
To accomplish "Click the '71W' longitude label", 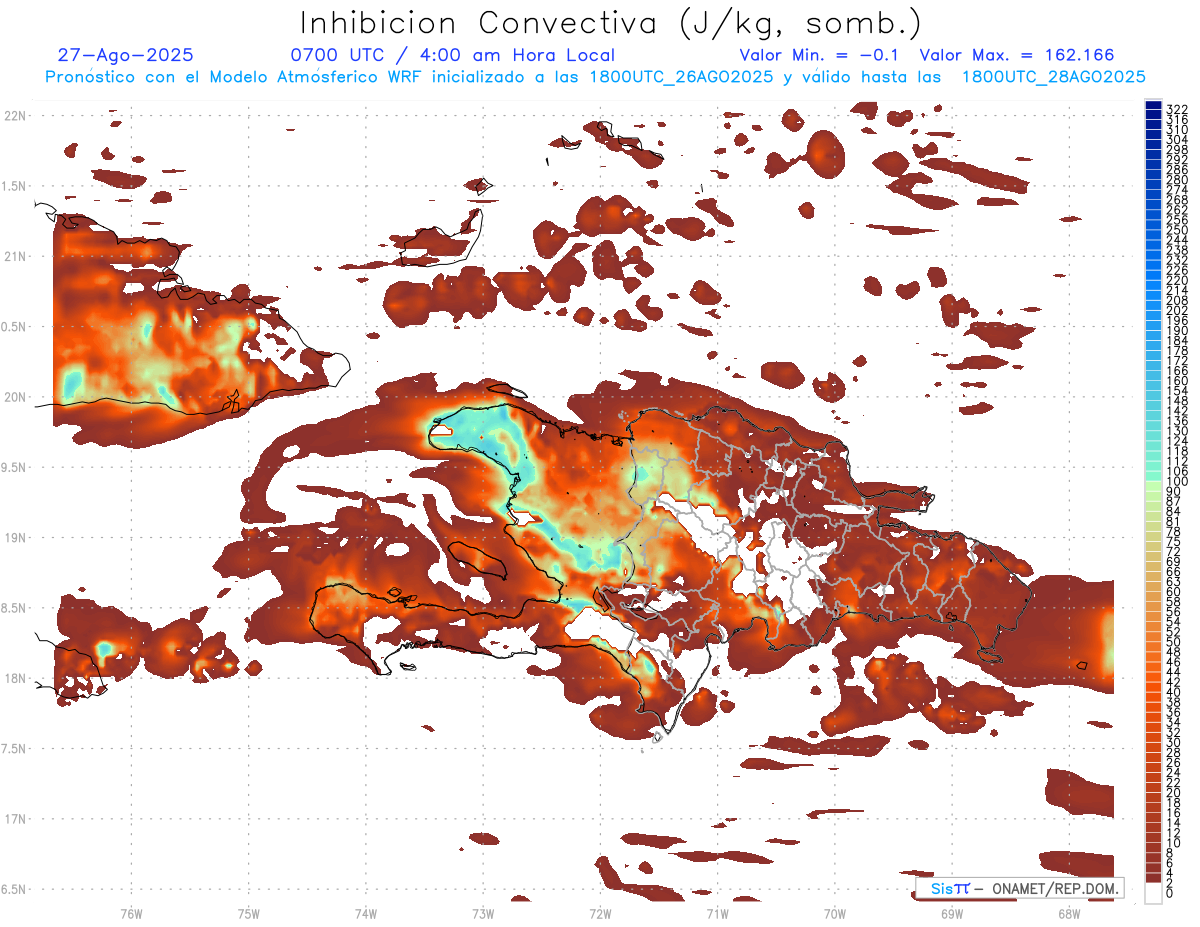I will 717,914.
